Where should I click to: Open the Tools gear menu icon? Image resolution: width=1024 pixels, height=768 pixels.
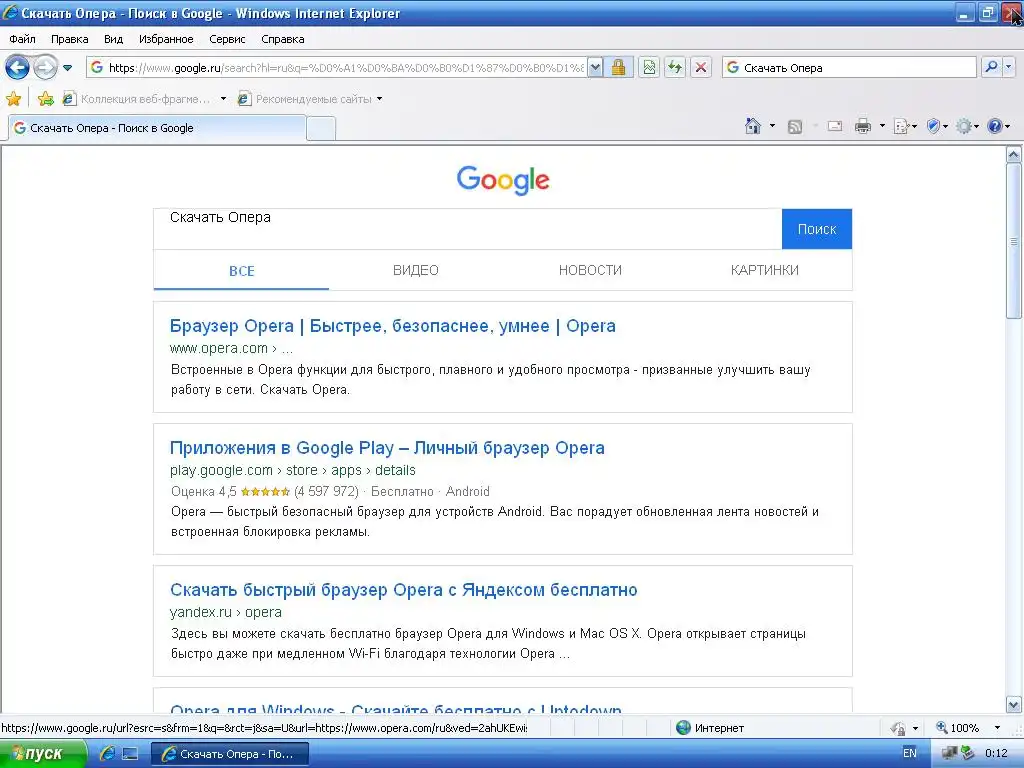click(x=967, y=126)
